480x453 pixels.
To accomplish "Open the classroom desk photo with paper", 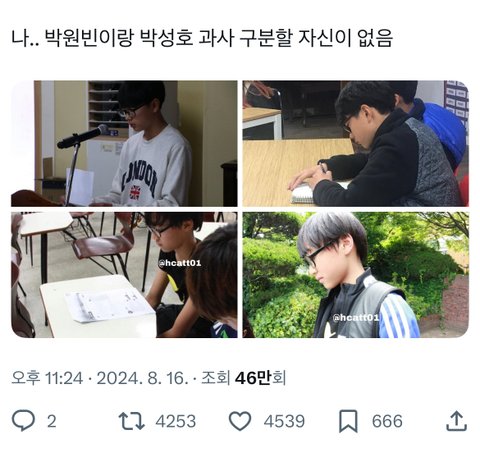I will click(124, 275).
